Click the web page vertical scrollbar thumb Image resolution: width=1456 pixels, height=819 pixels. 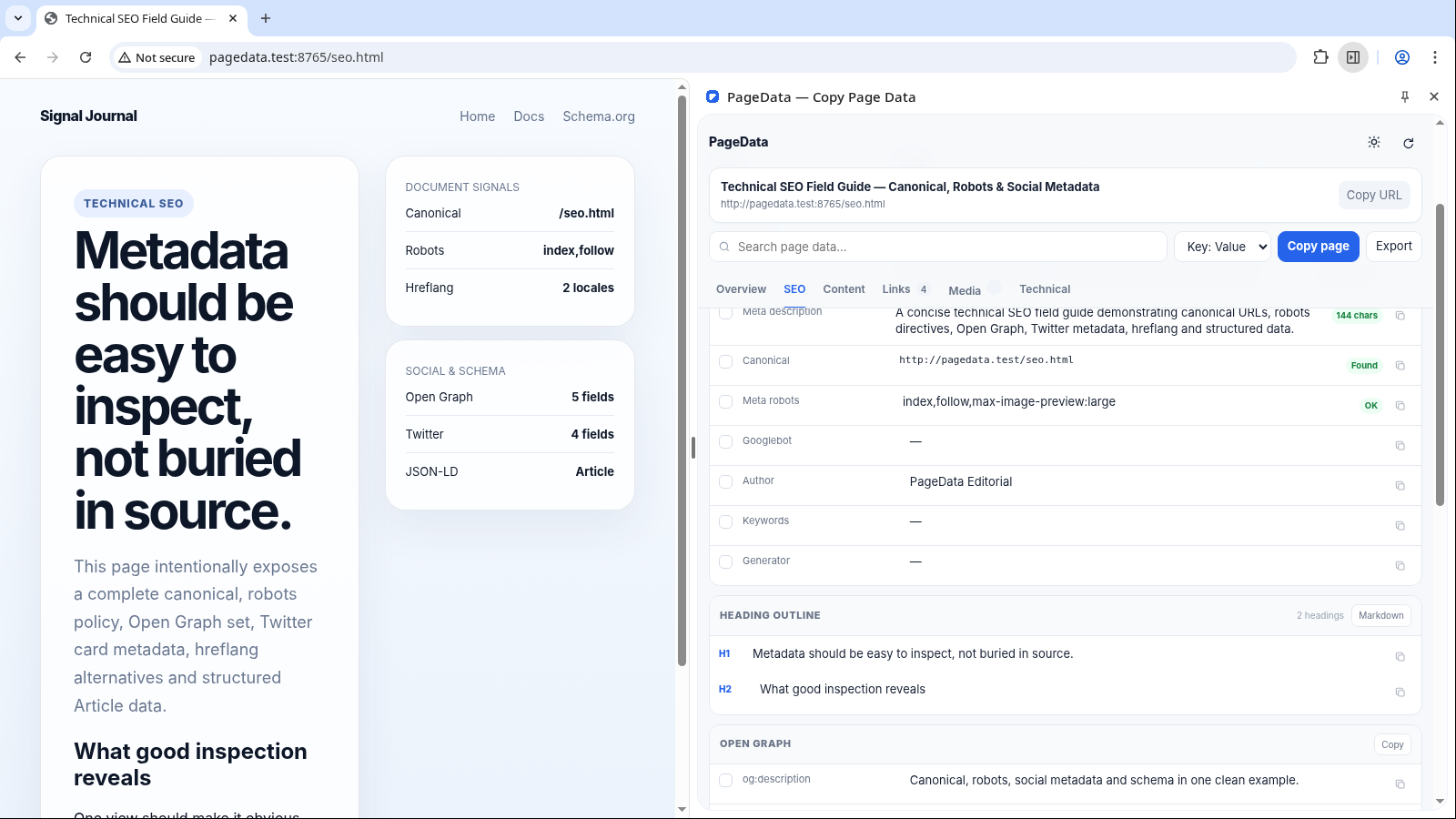pyautogui.click(x=682, y=380)
